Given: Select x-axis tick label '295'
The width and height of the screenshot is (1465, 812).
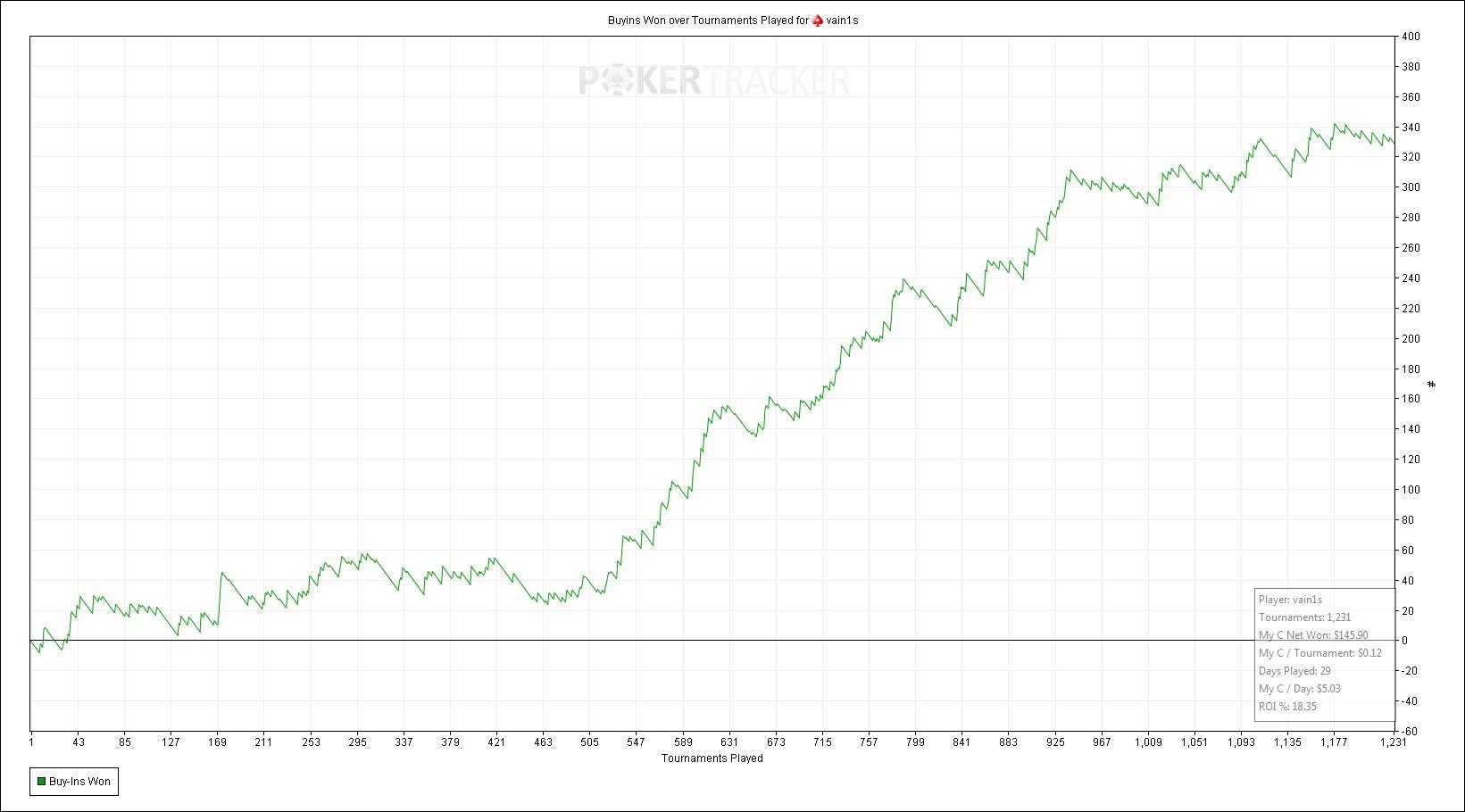Looking at the screenshot, I should (x=357, y=742).
